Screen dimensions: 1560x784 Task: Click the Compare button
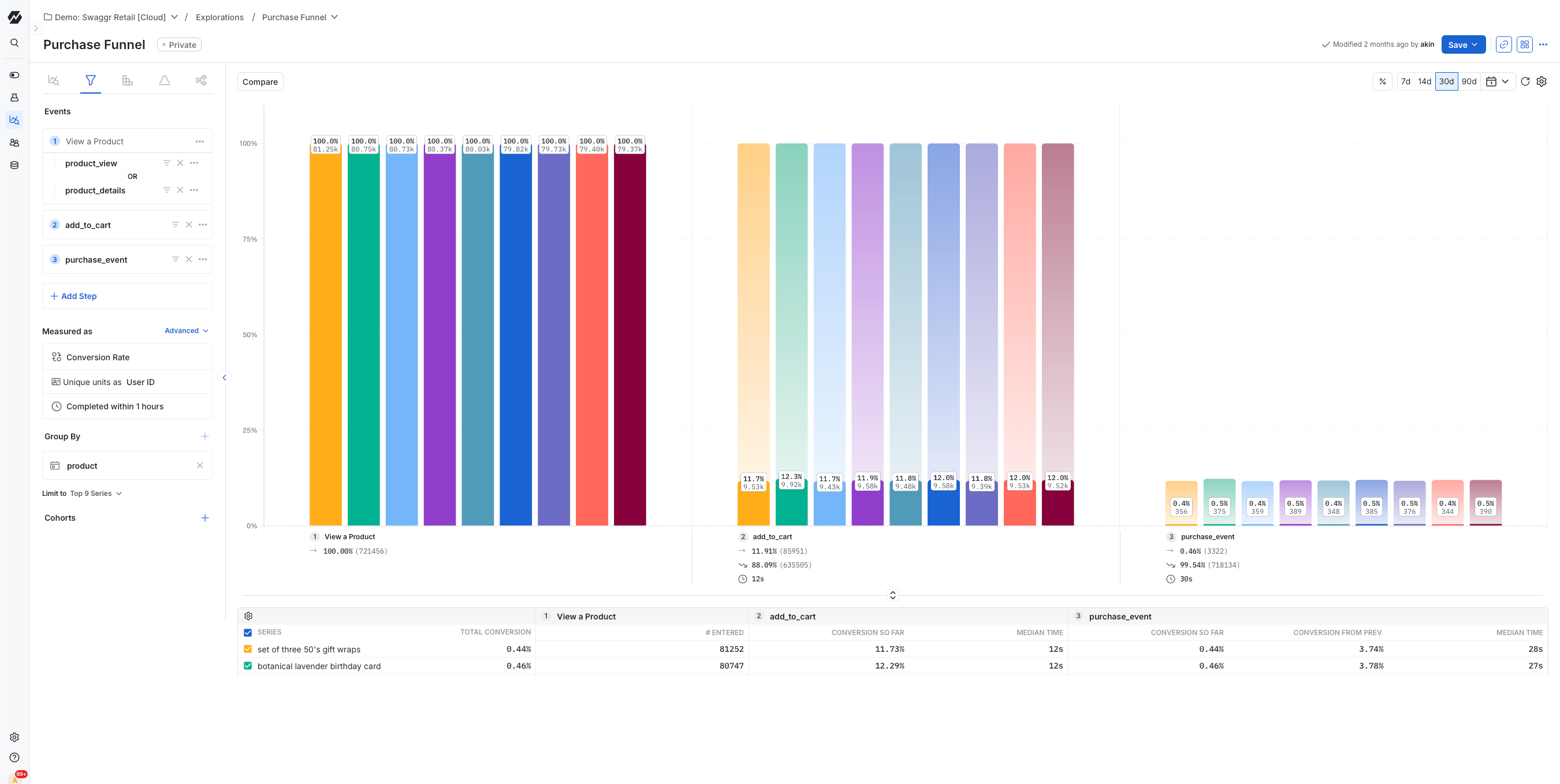click(260, 82)
